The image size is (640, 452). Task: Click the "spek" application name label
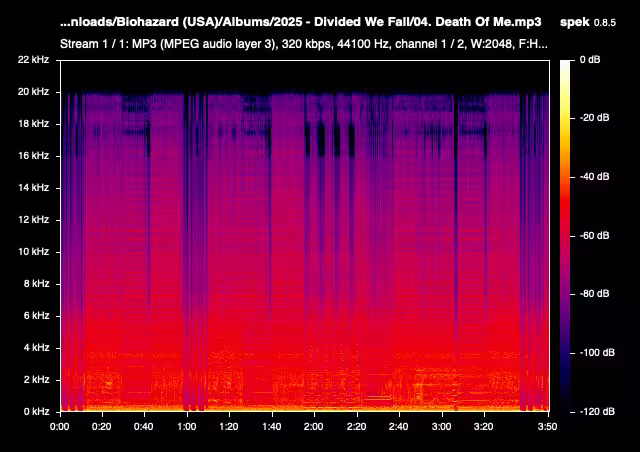pos(575,22)
